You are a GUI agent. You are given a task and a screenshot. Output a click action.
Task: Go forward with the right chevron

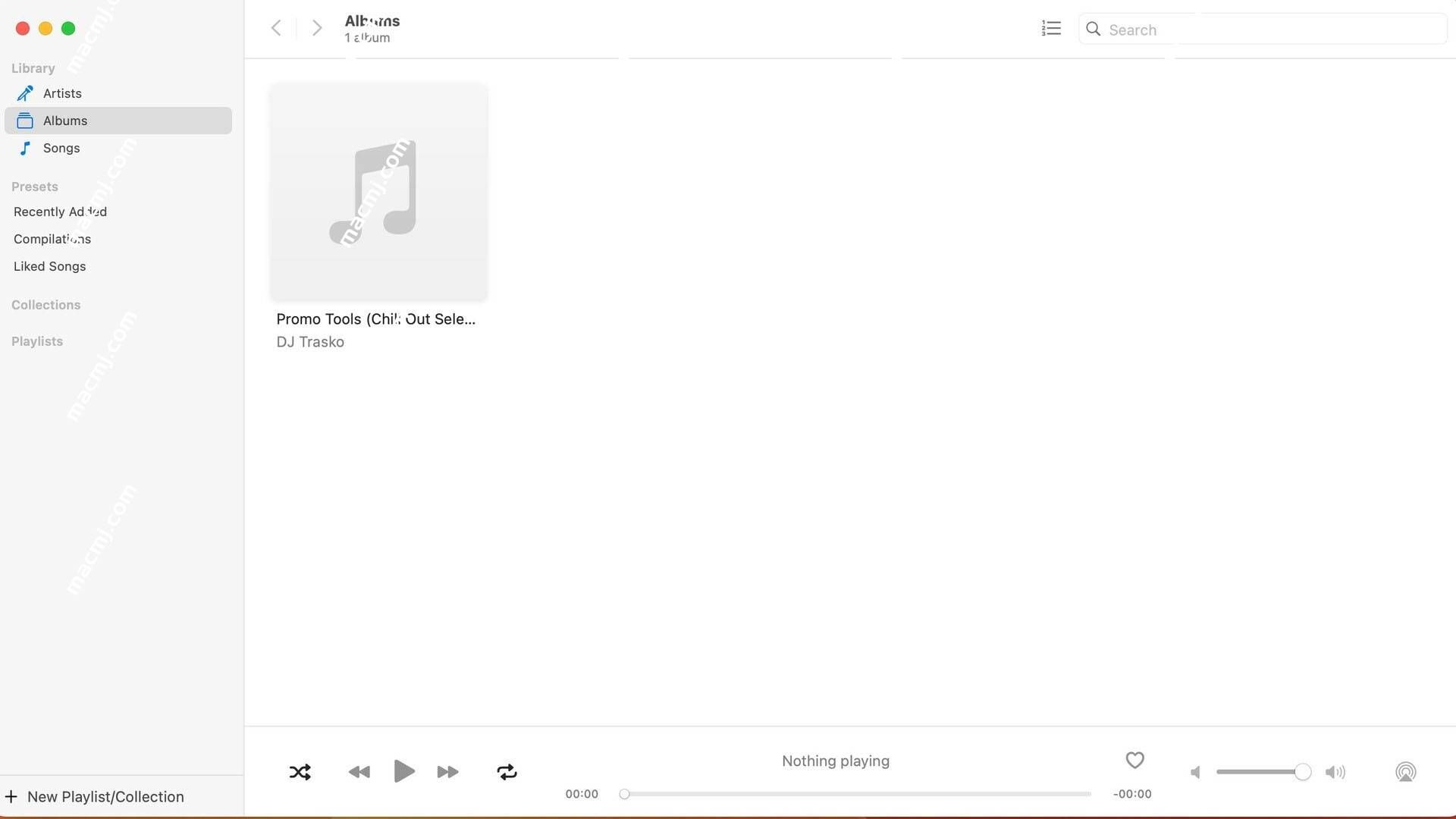[317, 28]
